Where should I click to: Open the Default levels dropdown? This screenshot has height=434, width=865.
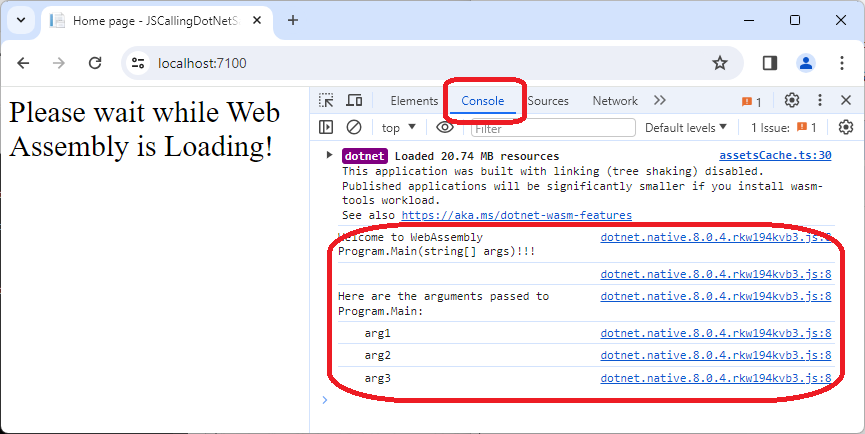click(686, 128)
